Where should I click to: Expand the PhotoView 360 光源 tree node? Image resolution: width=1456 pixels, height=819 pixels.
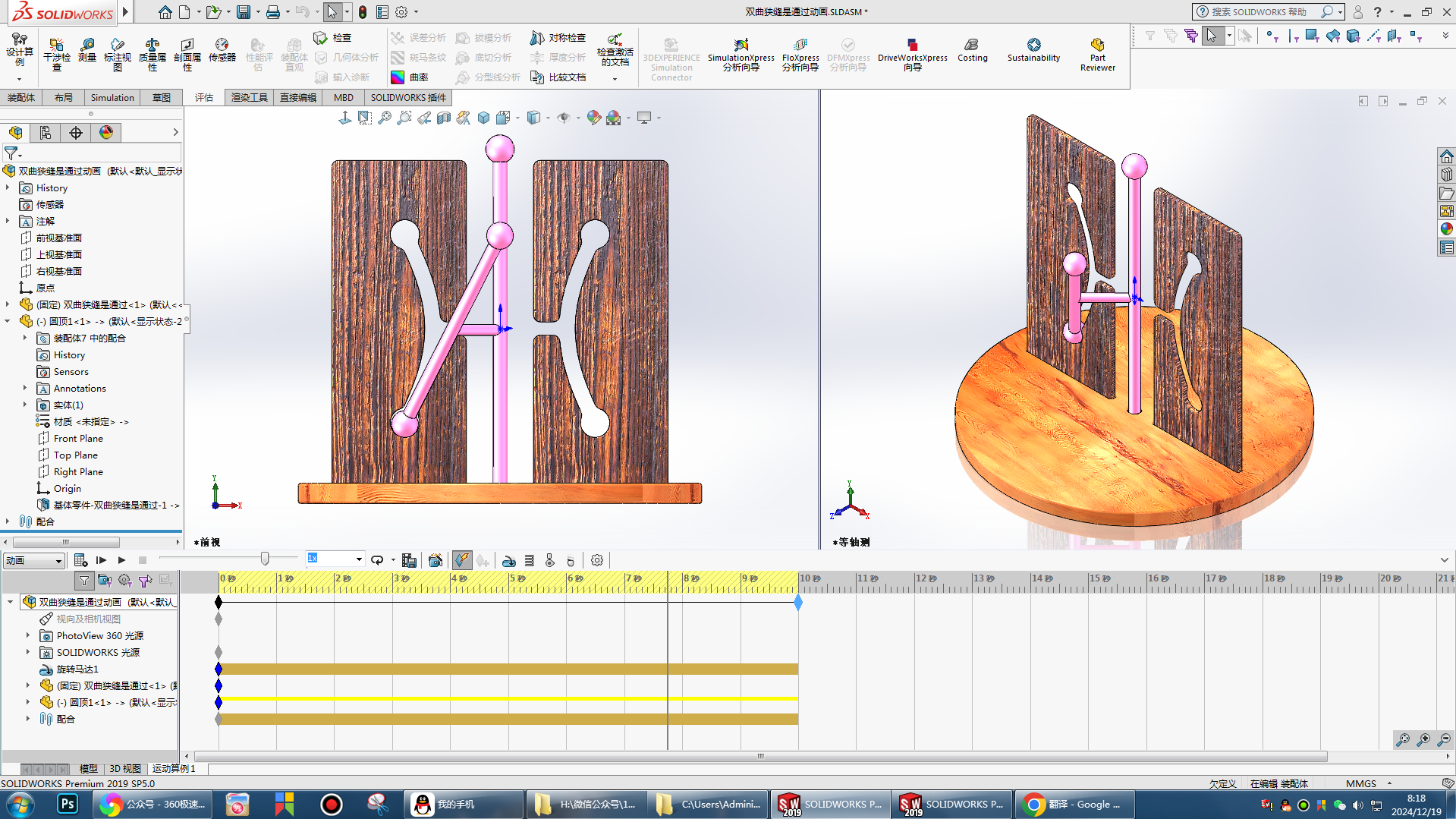[x=28, y=636]
